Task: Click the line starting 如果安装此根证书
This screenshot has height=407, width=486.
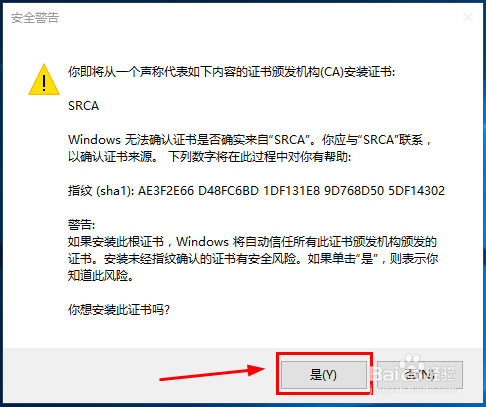Action: [x=252, y=242]
